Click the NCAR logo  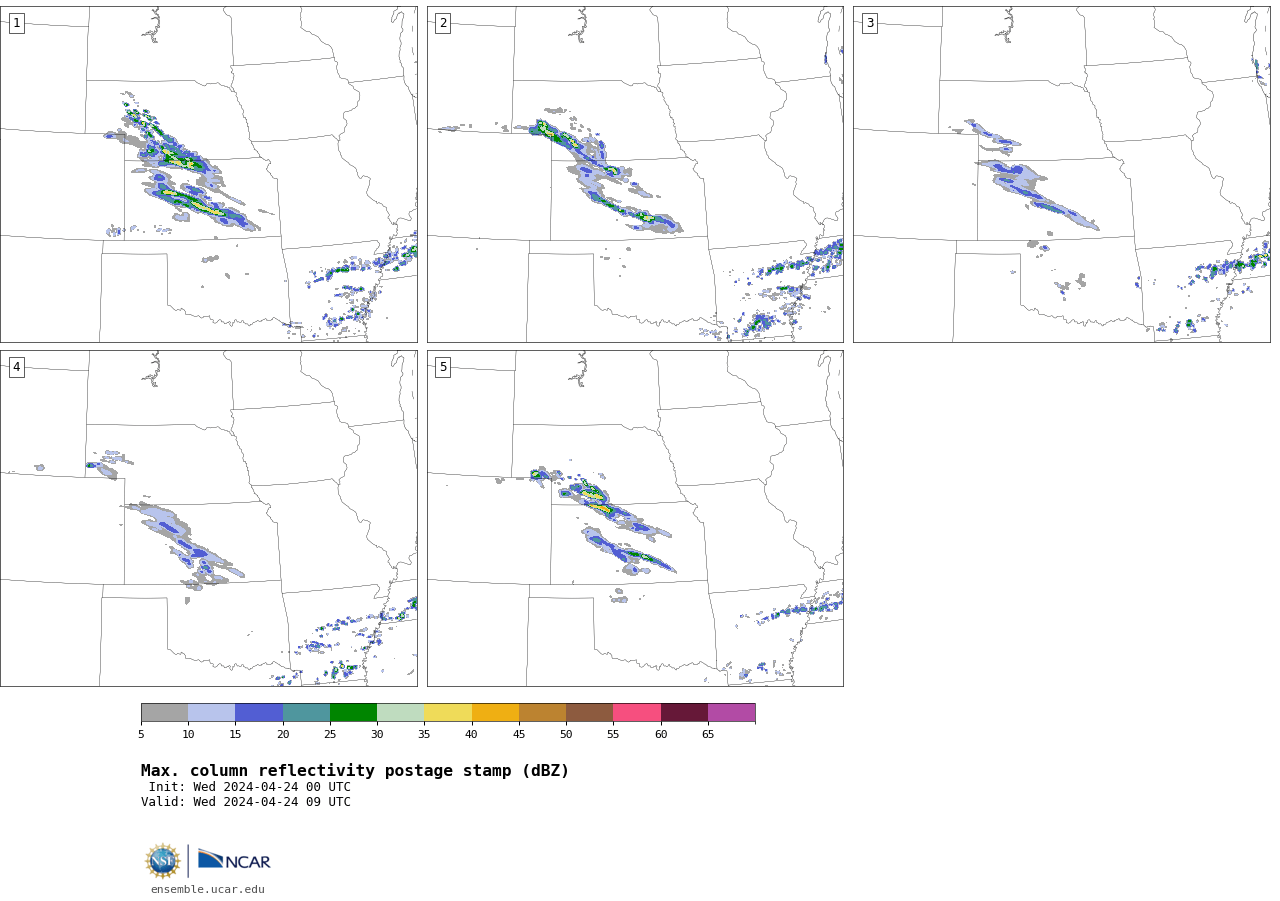tap(234, 860)
